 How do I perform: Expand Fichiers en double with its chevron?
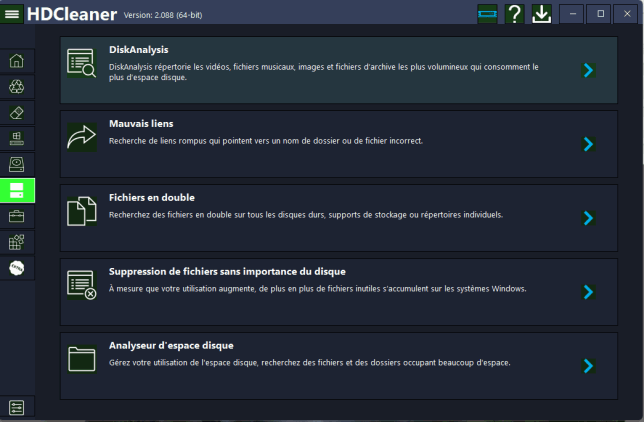pos(589,218)
